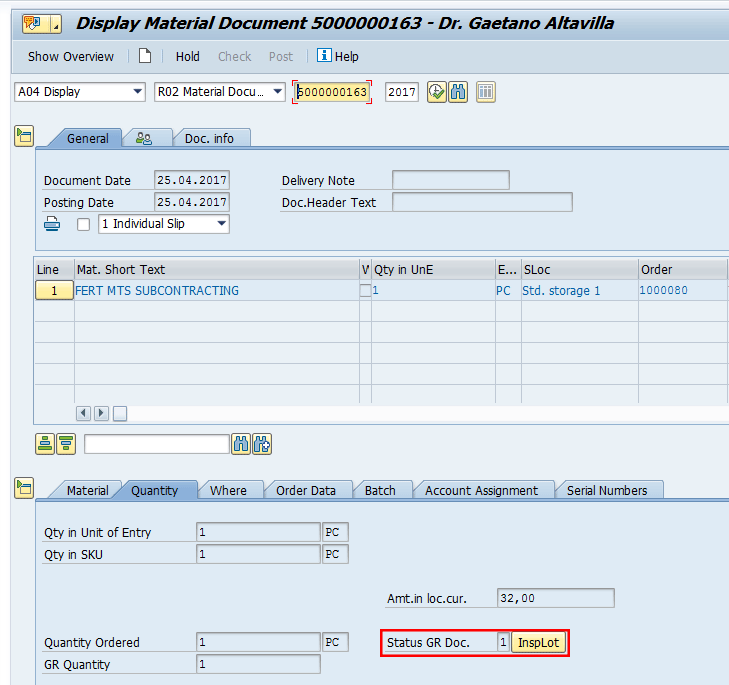The height and width of the screenshot is (685, 729).
Task: Click the binoculars find document icon
Action: pyautogui.click(x=458, y=92)
